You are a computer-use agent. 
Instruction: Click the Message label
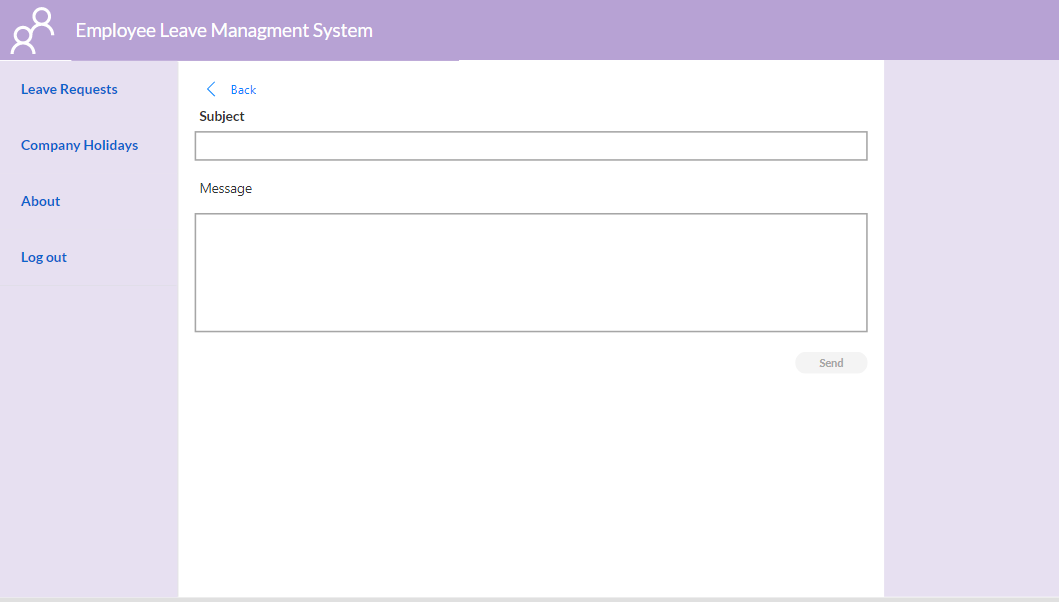[226, 189]
